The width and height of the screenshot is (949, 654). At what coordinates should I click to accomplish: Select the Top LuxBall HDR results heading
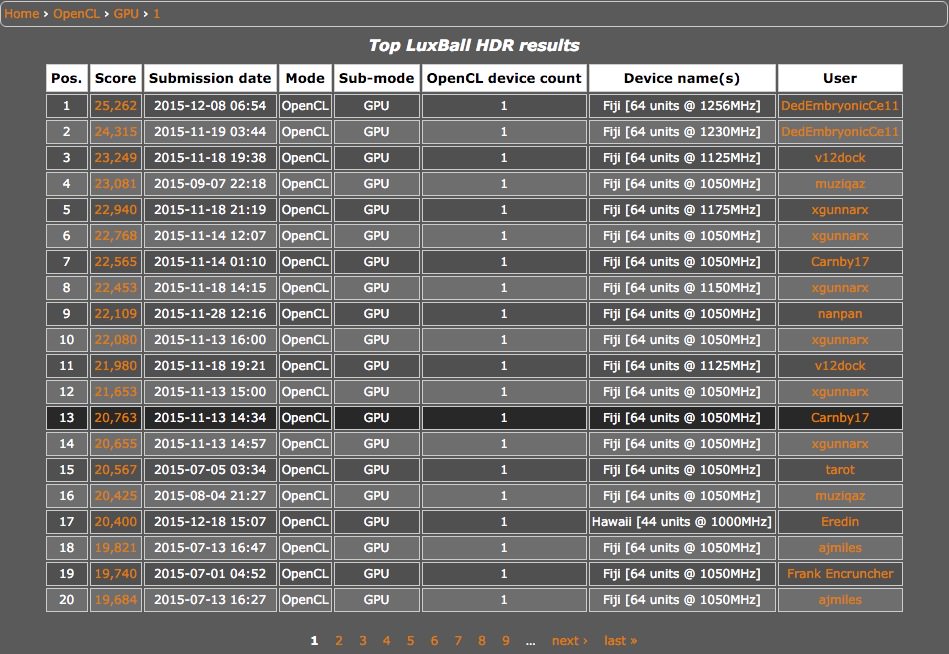[x=474, y=45]
